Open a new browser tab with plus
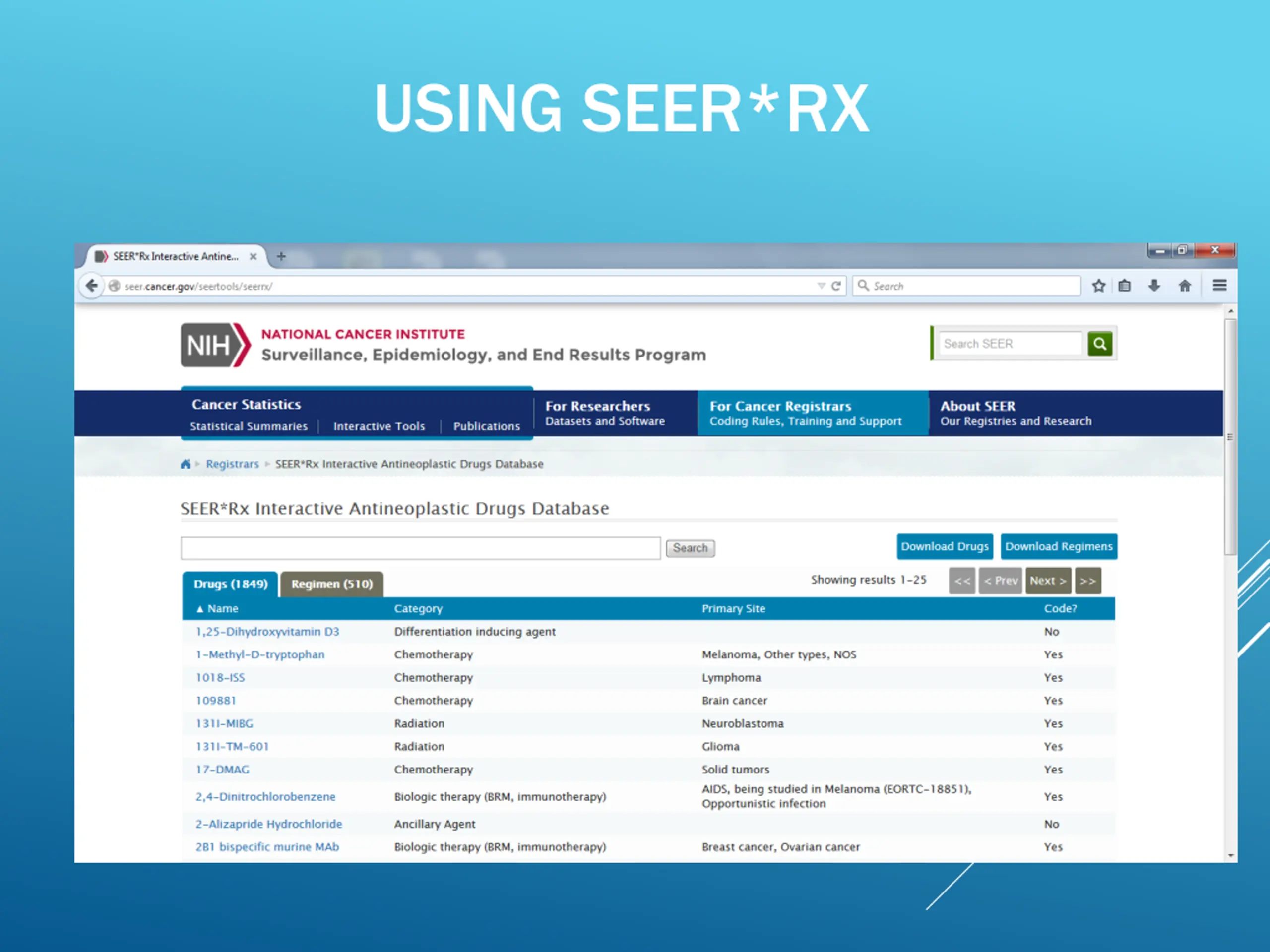Image resolution: width=1270 pixels, height=952 pixels. point(281,256)
